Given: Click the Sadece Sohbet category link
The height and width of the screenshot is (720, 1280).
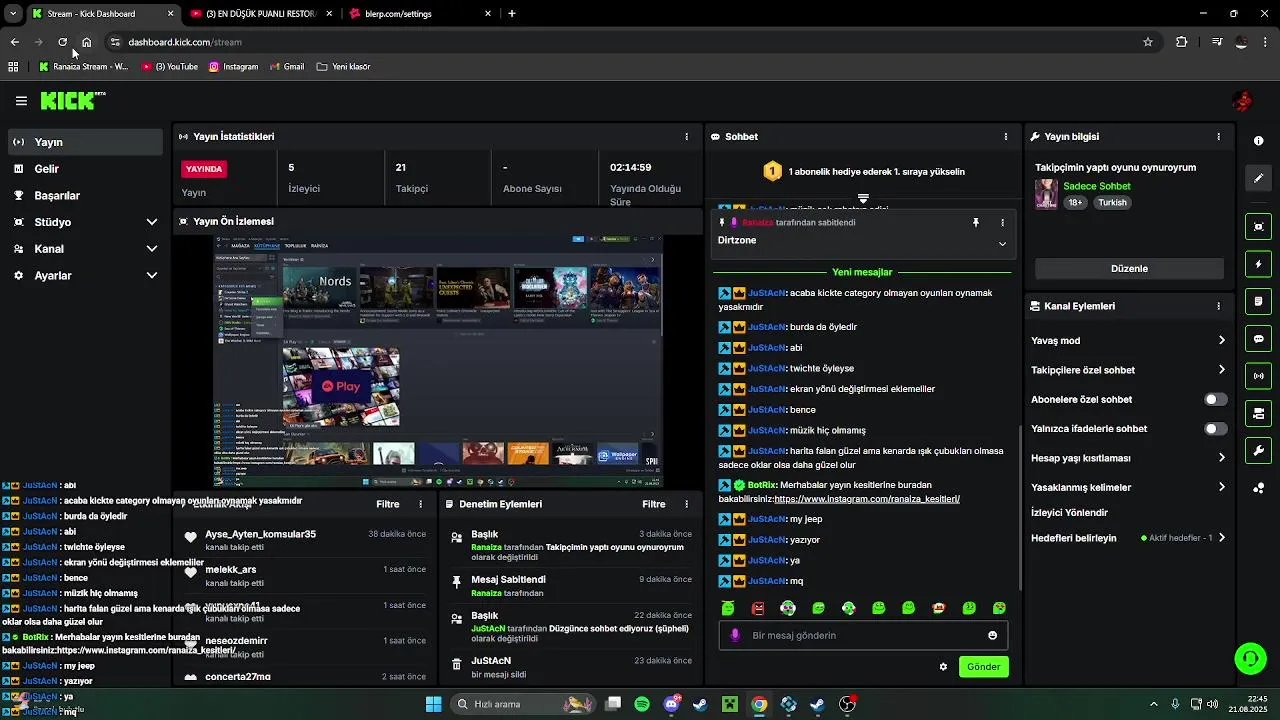Looking at the screenshot, I should pos(1097,186).
